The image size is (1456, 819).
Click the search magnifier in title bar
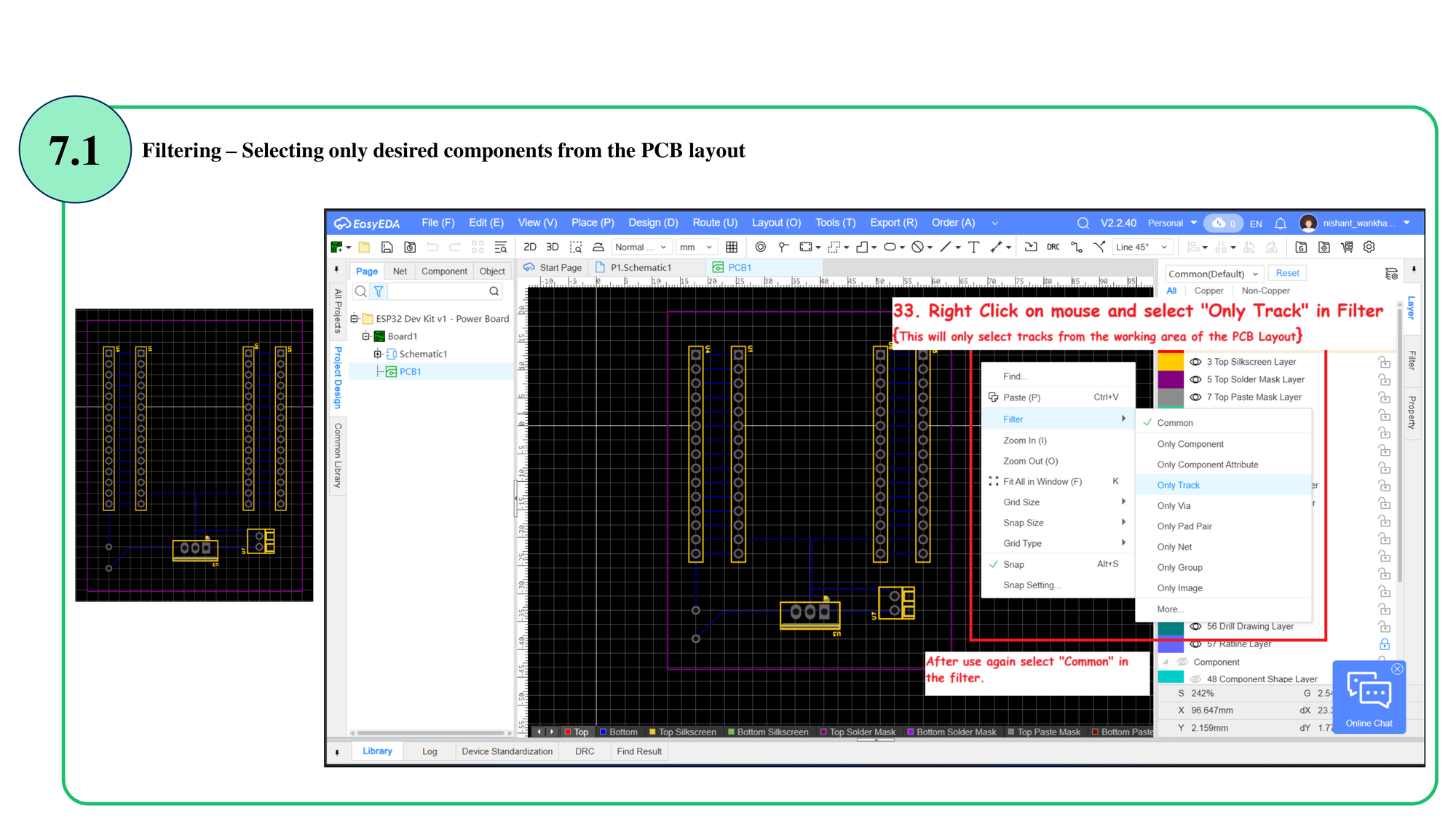pos(1083,223)
